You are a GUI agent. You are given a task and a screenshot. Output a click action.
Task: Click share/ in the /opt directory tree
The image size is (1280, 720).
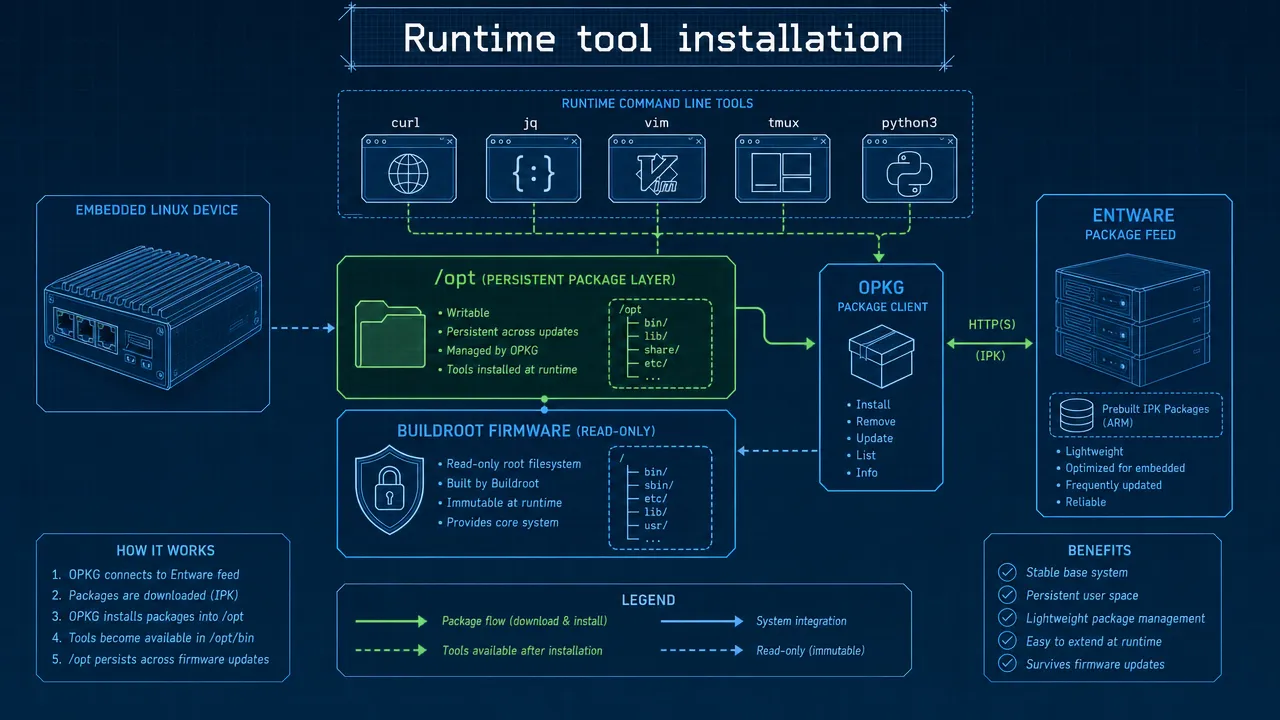click(x=662, y=350)
